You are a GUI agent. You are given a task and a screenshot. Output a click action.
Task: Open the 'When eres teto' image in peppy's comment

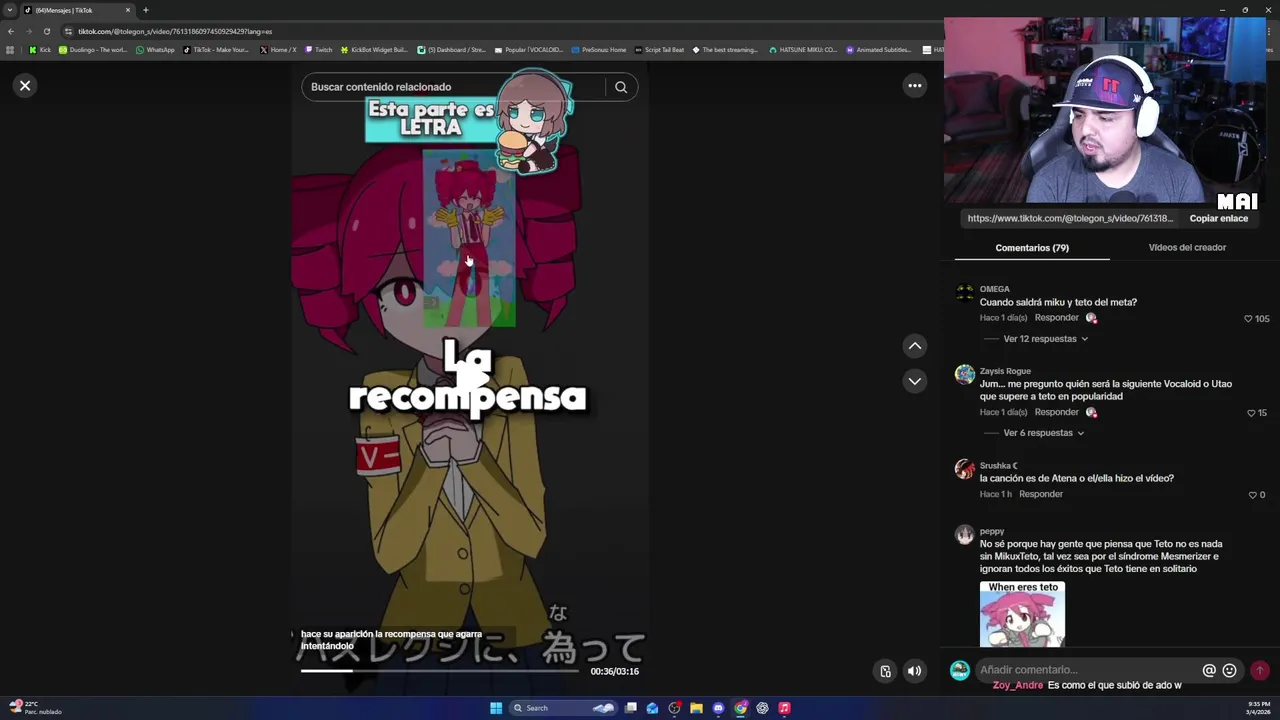coord(1022,614)
